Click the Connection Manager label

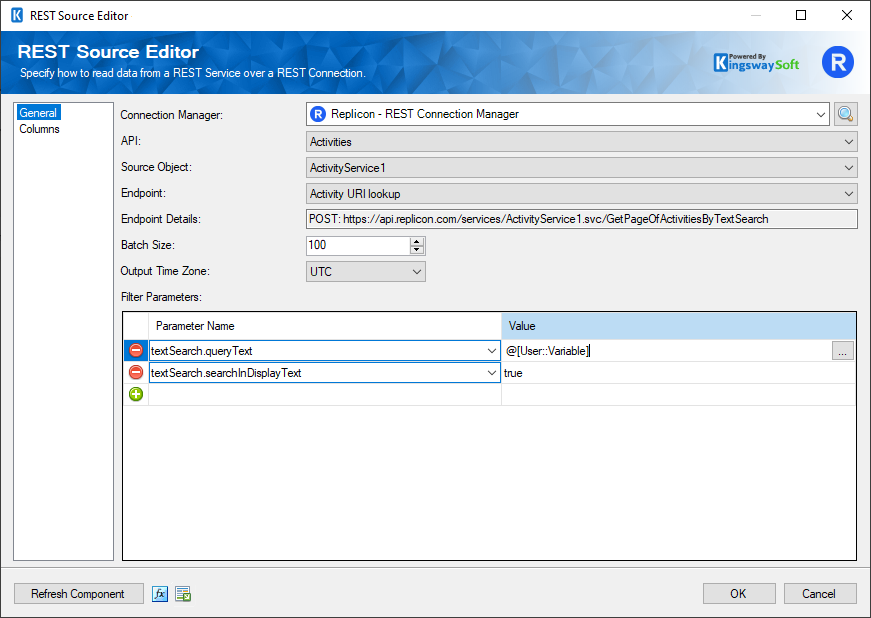[171, 115]
